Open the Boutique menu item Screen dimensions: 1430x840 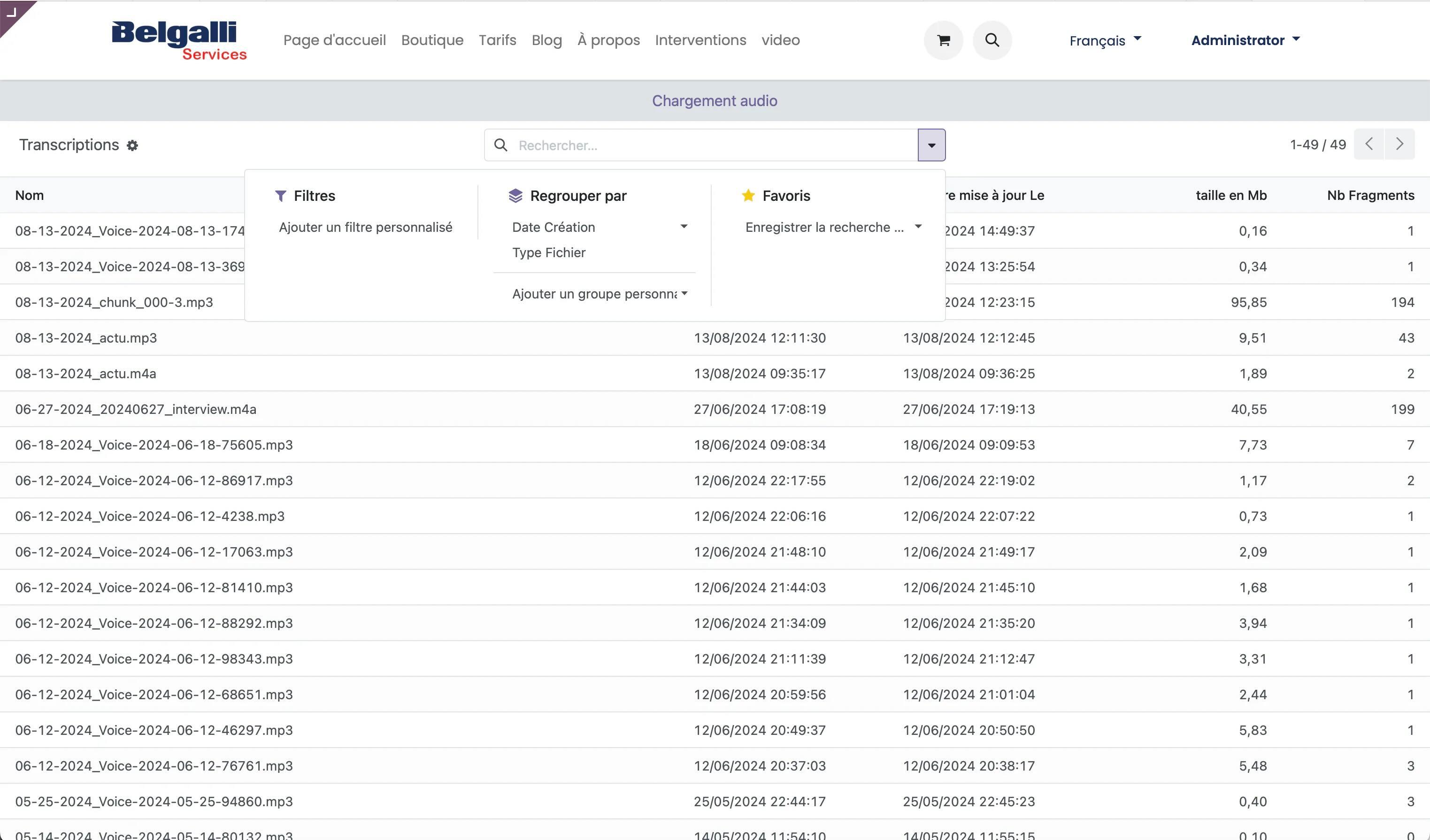click(432, 40)
